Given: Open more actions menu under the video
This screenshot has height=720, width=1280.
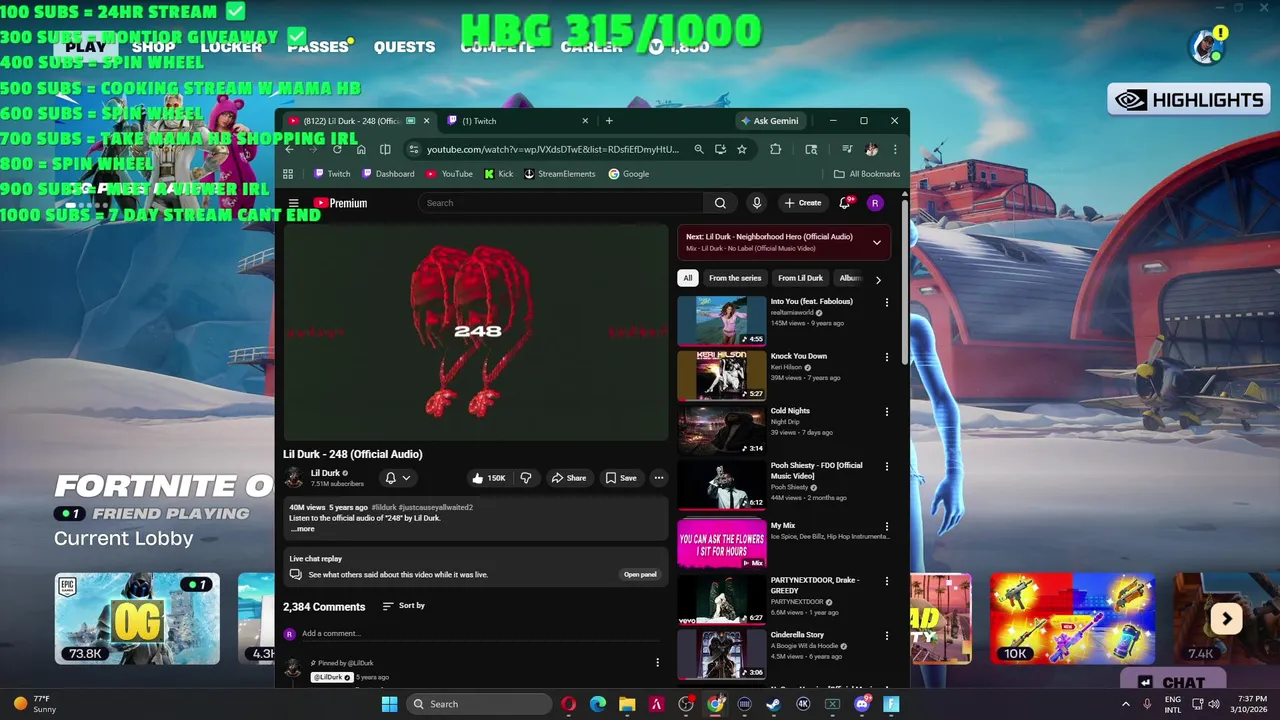Looking at the screenshot, I should pyautogui.click(x=658, y=478).
